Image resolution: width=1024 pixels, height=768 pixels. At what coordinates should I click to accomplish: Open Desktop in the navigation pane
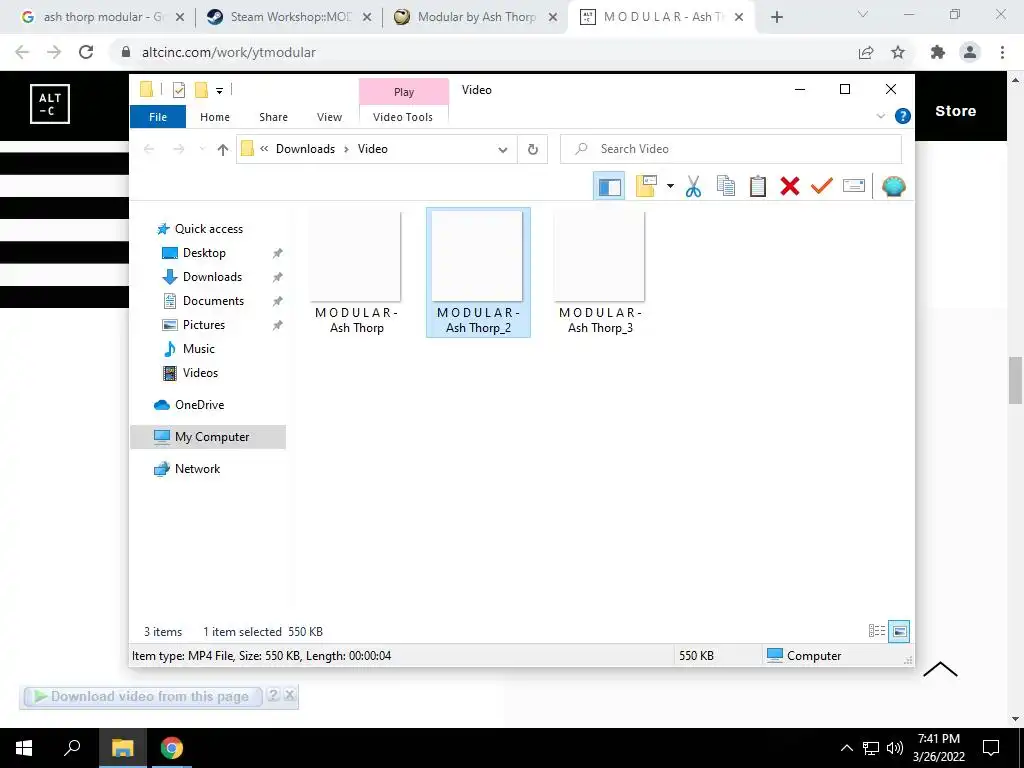click(x=204, y=253)
